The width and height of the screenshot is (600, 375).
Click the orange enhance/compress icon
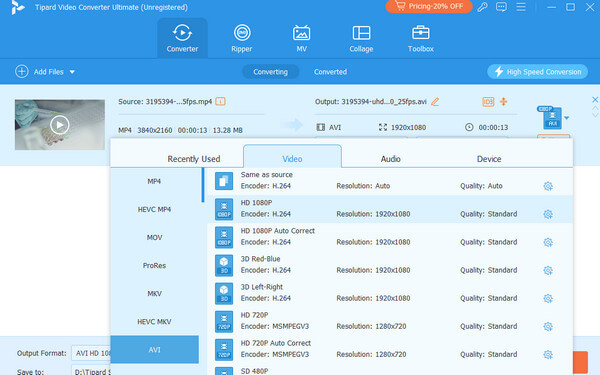coord(504,101)
